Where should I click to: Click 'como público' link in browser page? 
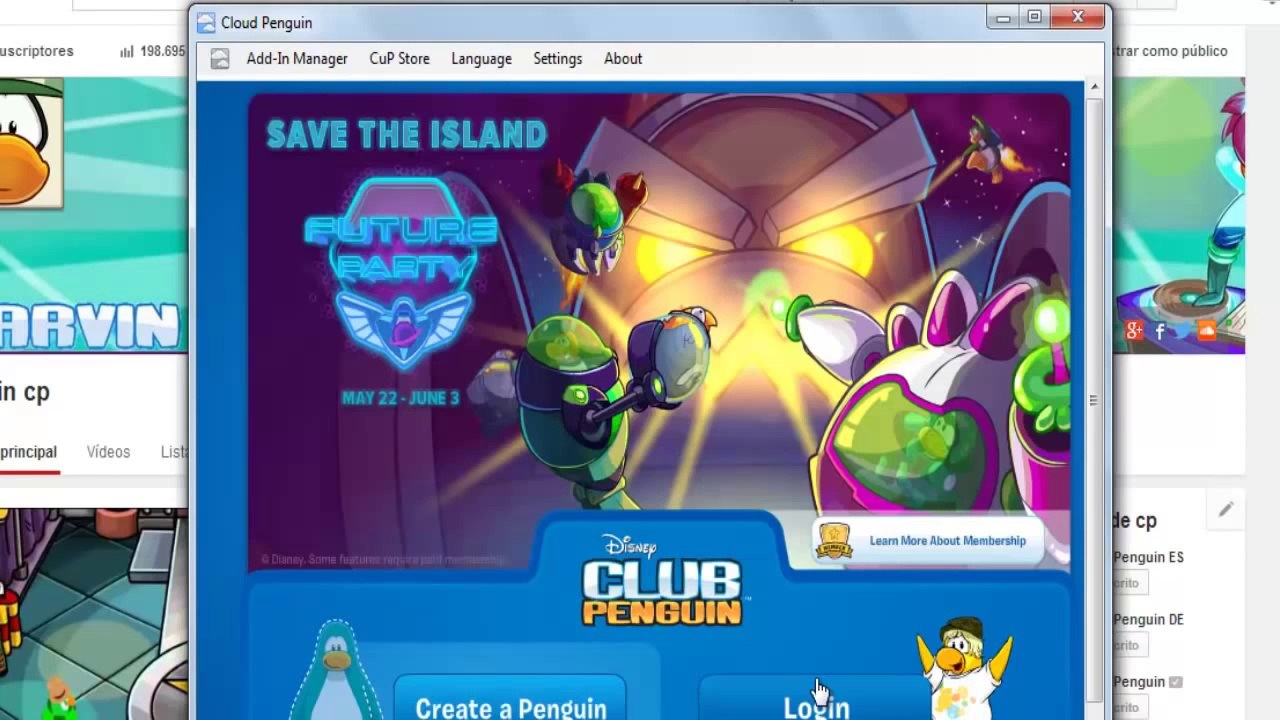point(1183,51)
